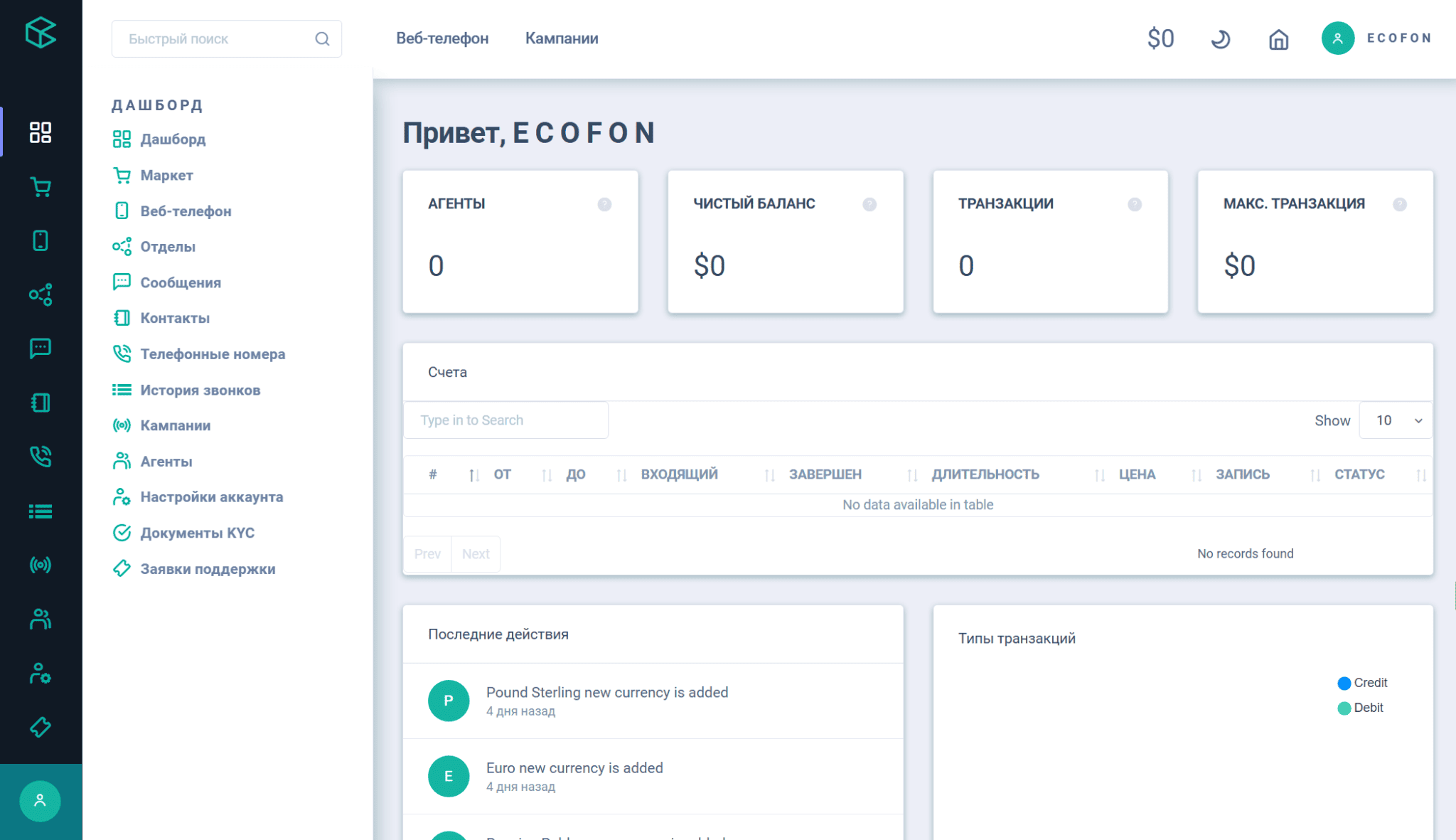The height and width of the screenshot is (840, 1456).
Task: Sort table by the ВХОДЯЩИЙ column
Action: [705, 474]
